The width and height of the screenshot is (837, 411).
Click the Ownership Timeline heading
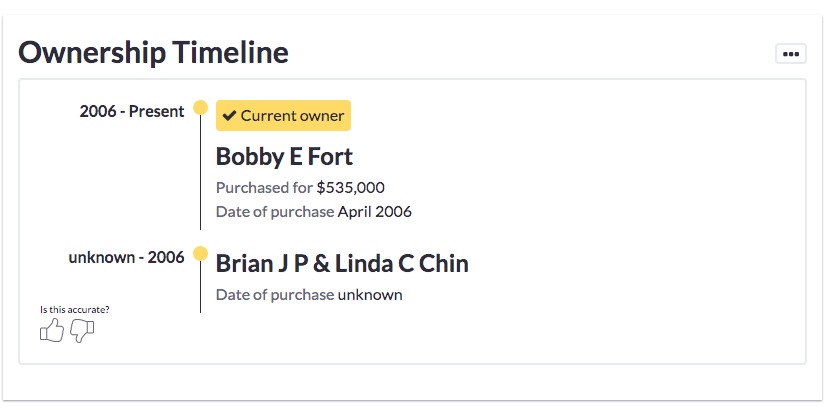[154, 53]
